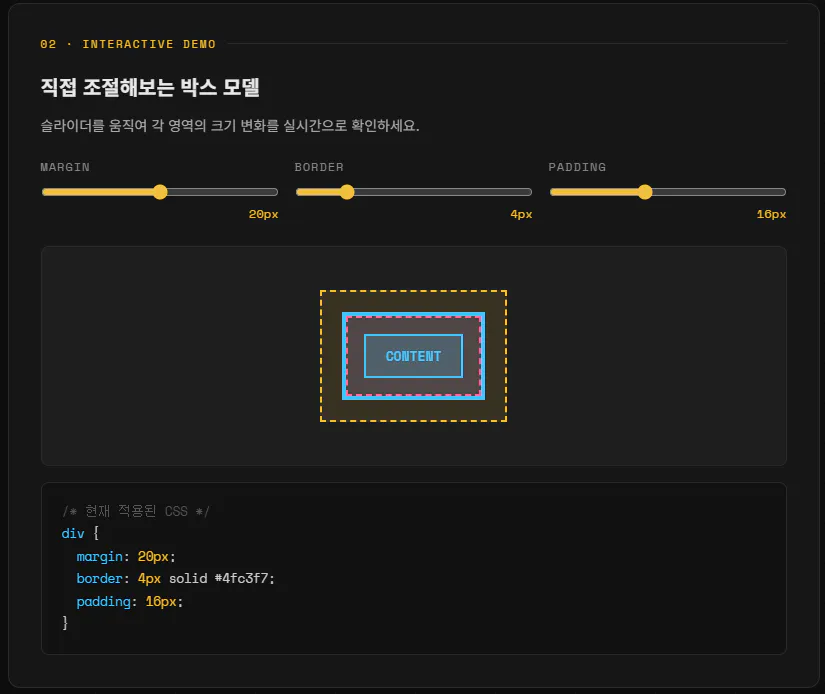The width and height of the screenshot is (825, 694).
Task: Click the MARGIN slider thumb
Action: tap(160, 192)
